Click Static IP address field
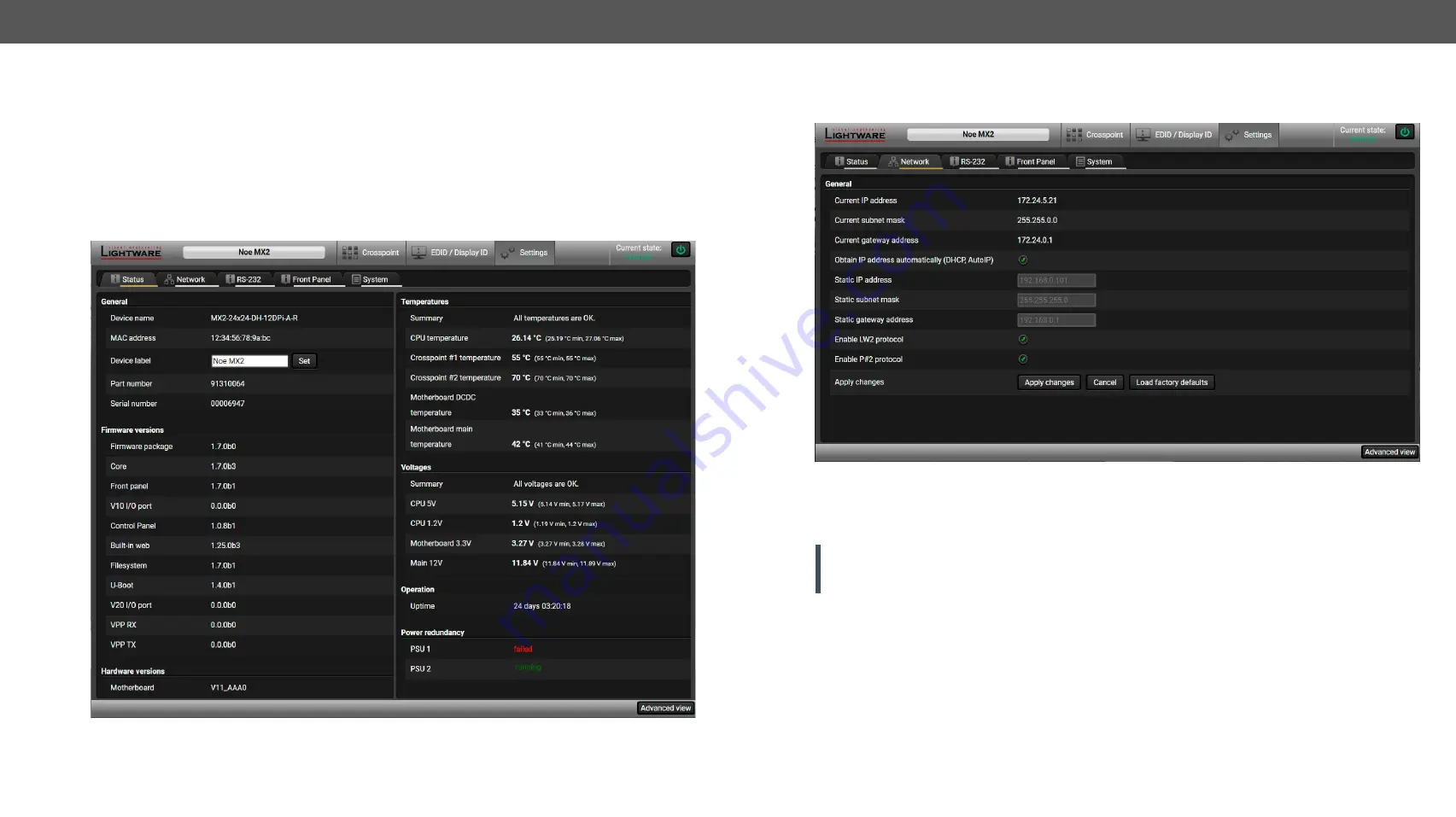 [1056, 280]
